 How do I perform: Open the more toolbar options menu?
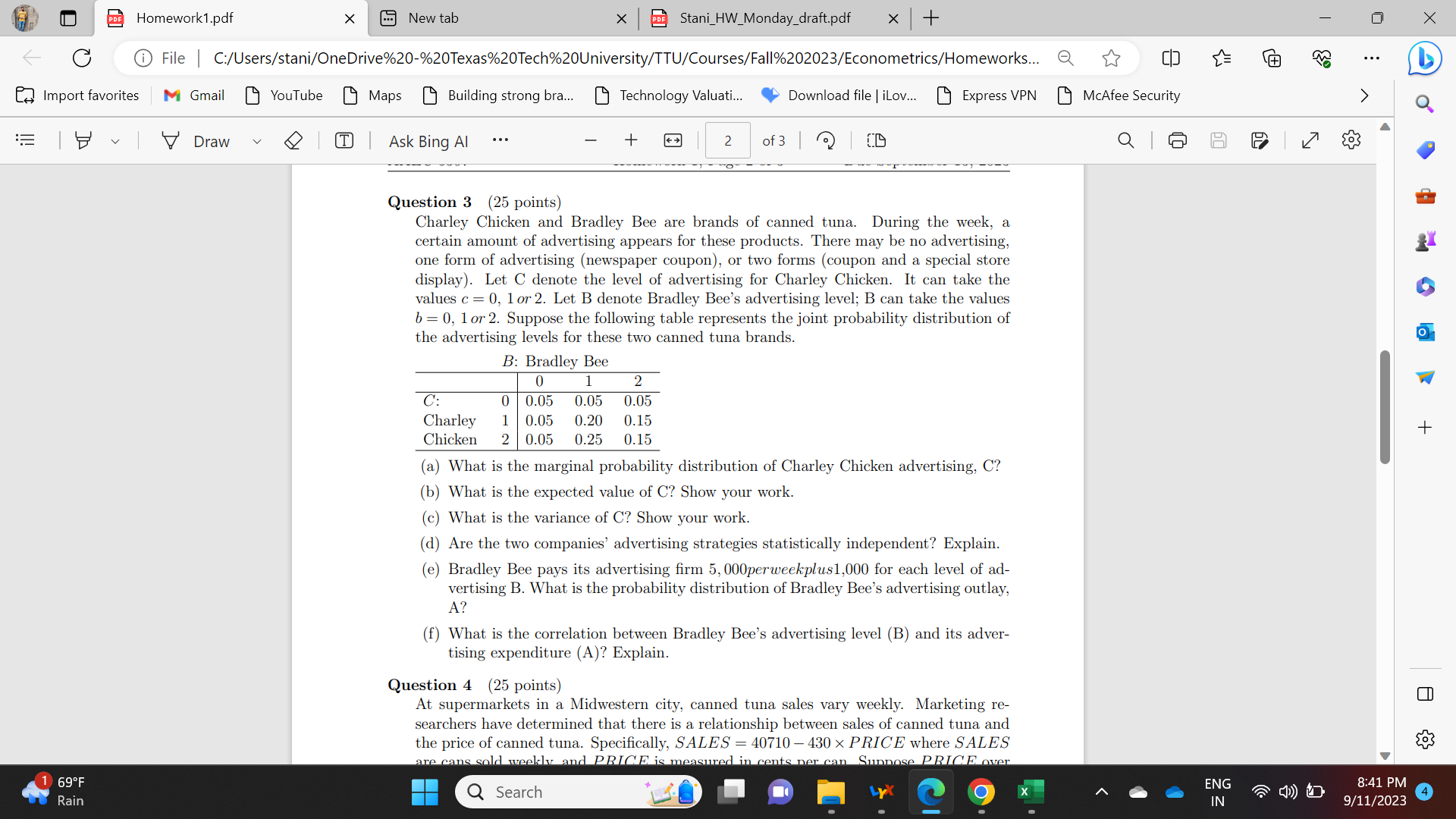pyautogui.click(x=500, y=140)
